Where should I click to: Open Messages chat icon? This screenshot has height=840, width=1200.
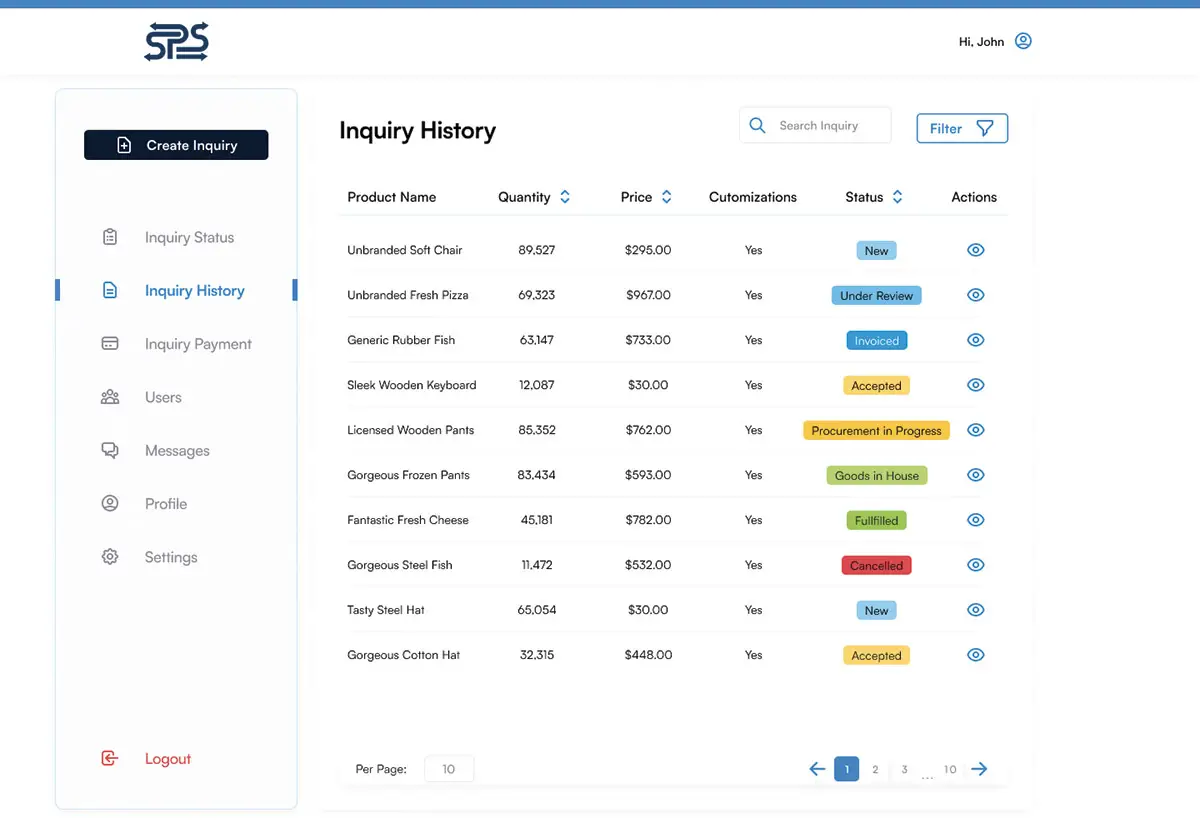tap(110, 450)
